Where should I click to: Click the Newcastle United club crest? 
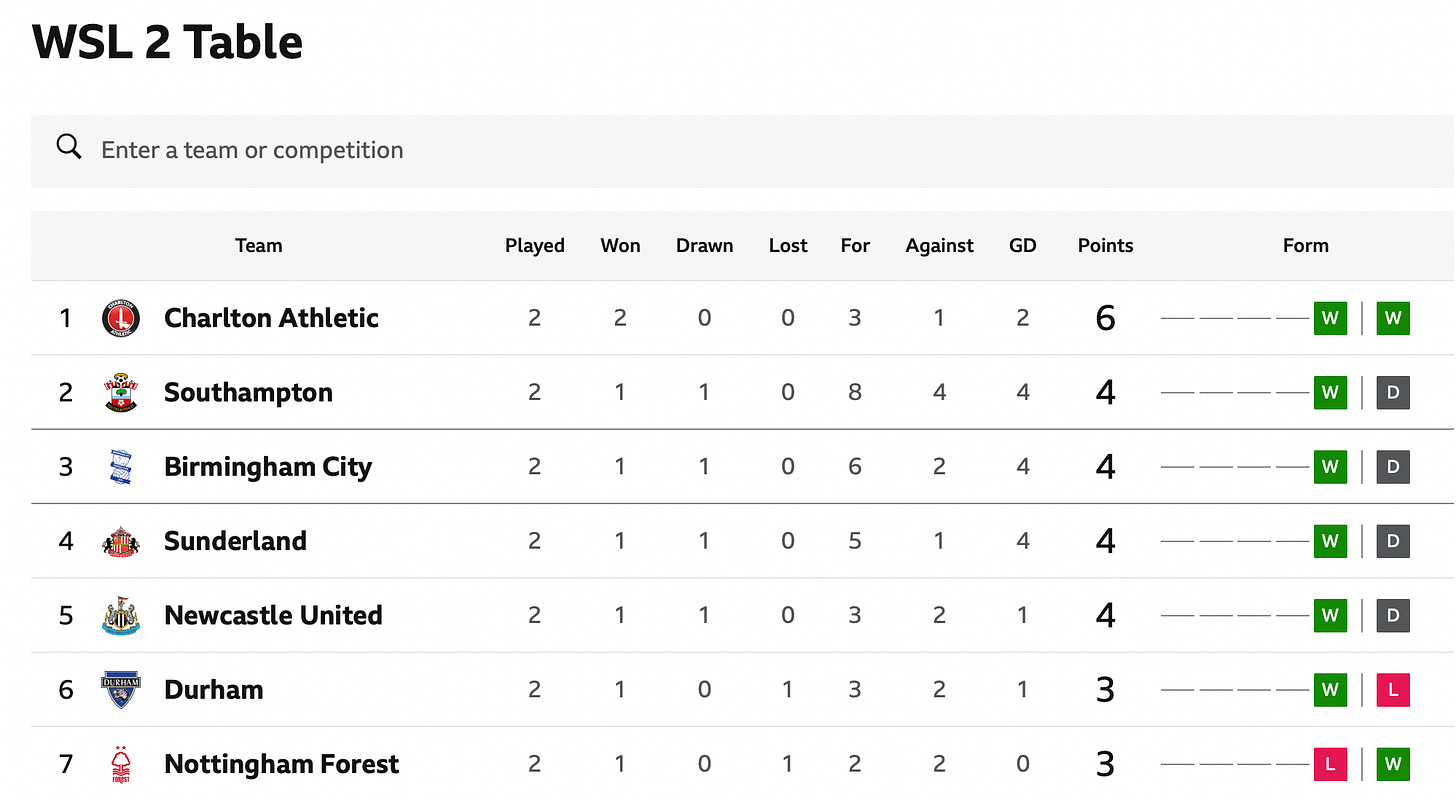tap(121, 615)
